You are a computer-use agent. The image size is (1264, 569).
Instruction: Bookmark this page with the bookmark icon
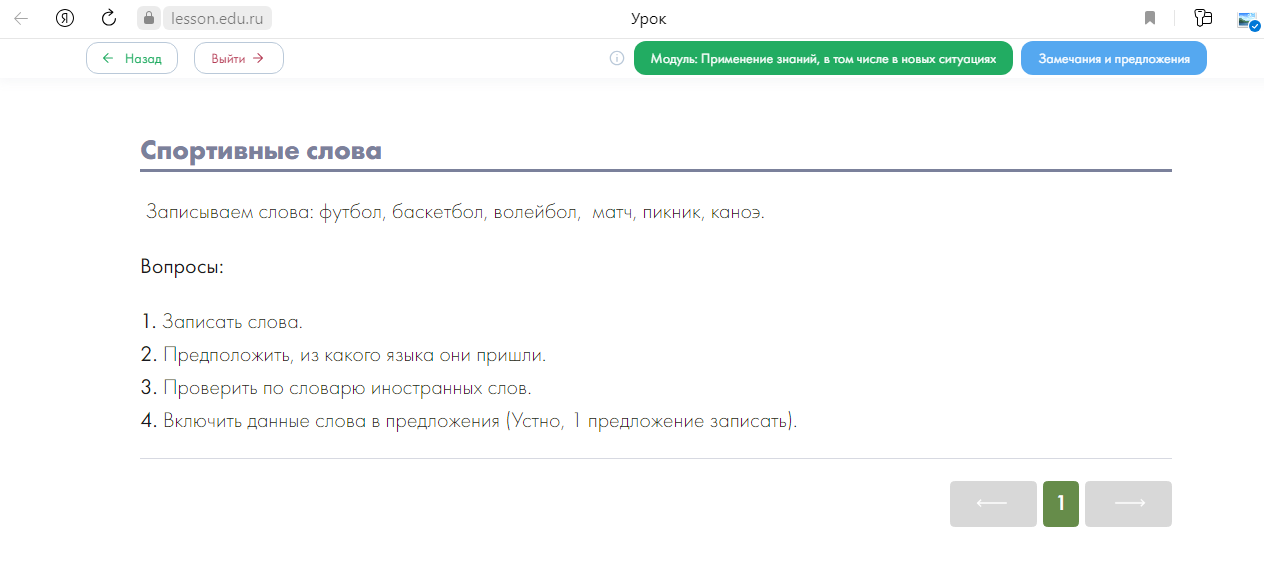[x=1150, y=18]
